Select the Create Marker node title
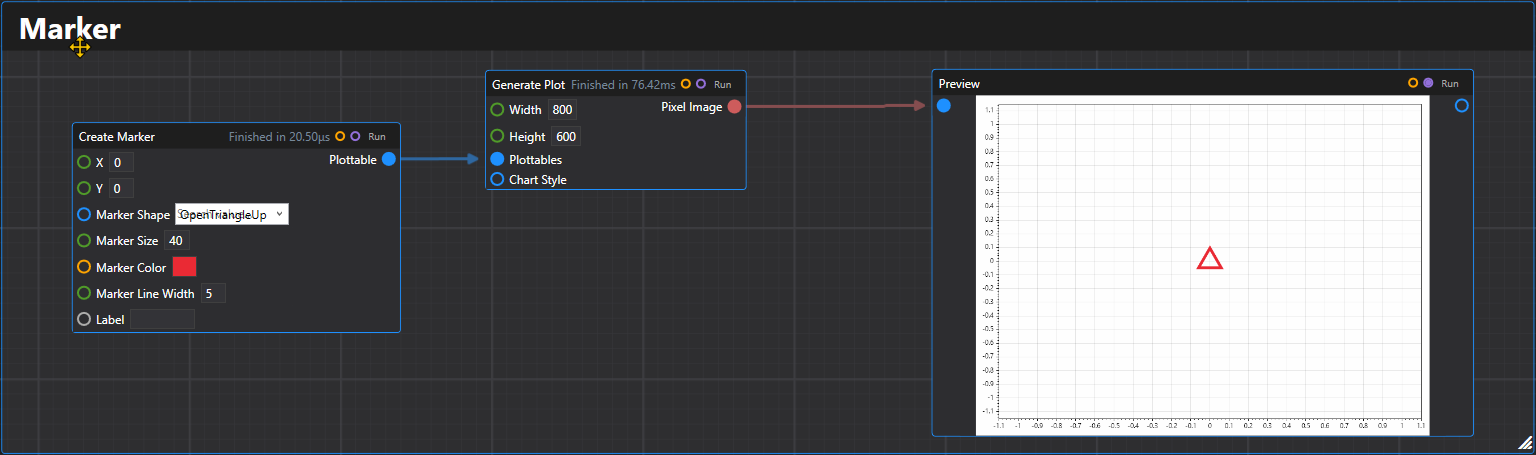 pos(117,136)
